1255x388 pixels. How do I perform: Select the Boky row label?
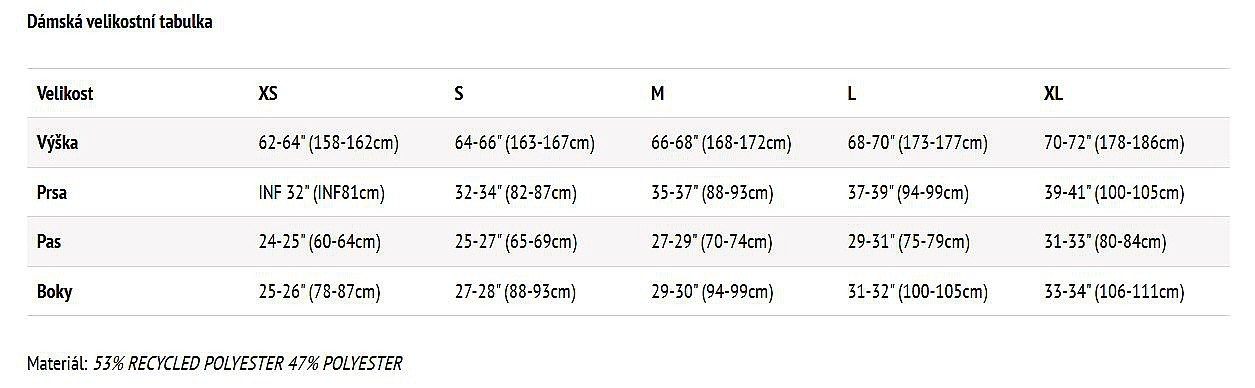tap(54, 292)
